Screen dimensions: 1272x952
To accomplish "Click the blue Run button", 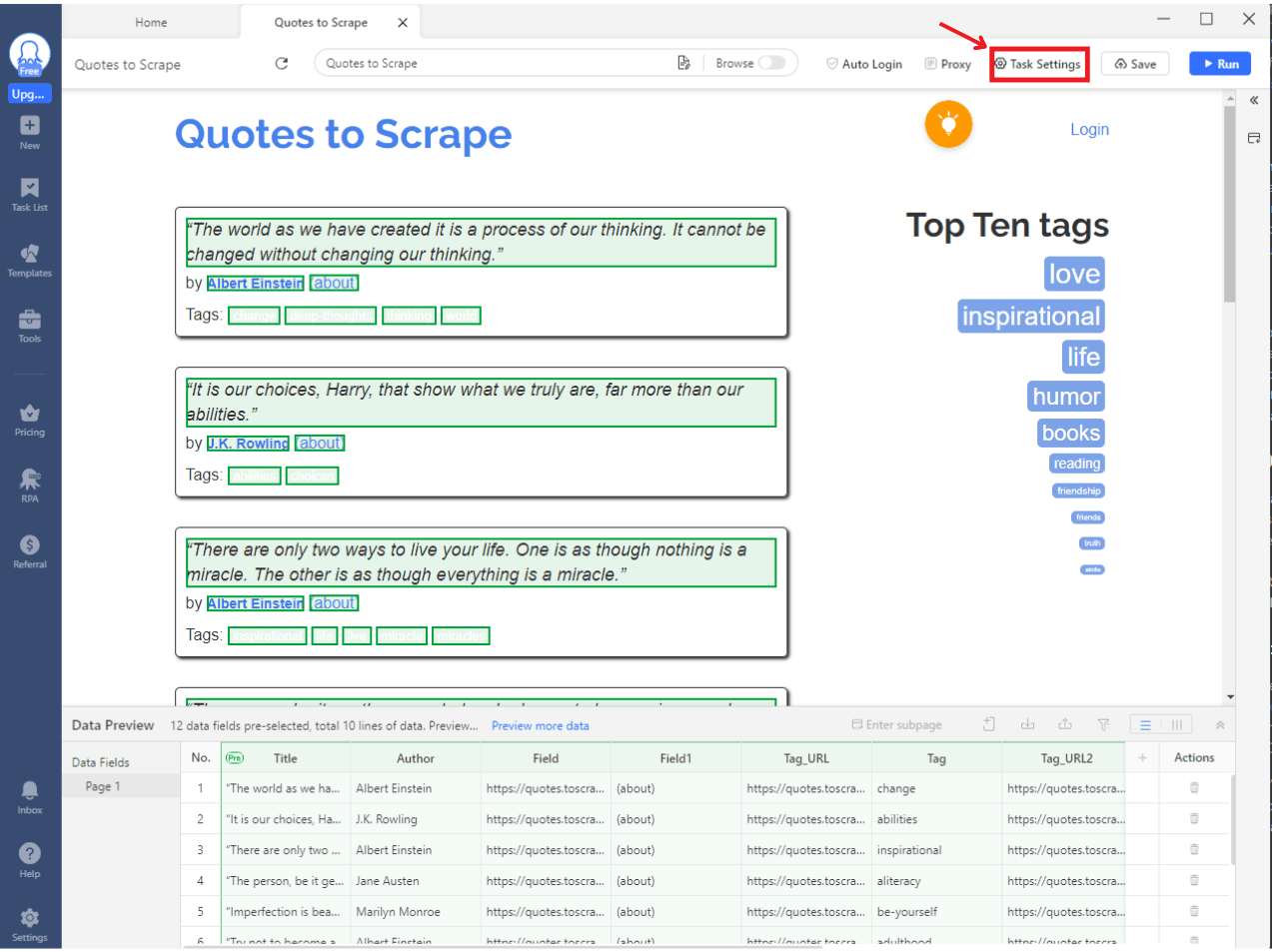I will click(1220, 64).
